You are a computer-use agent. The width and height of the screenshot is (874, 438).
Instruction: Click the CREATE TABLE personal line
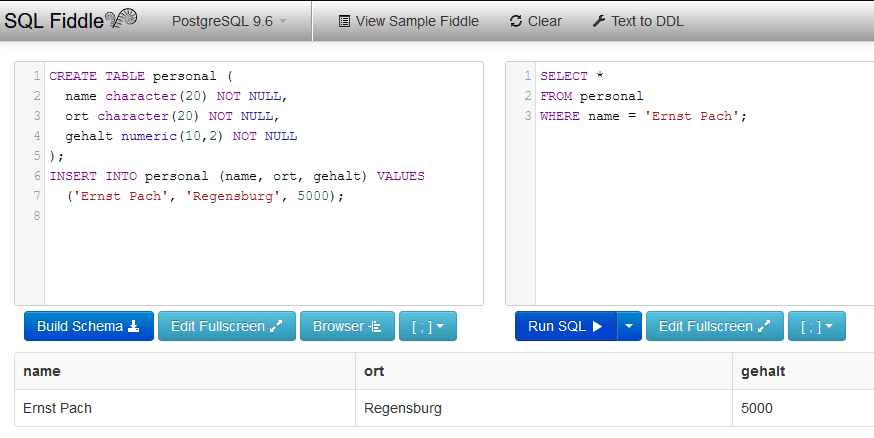pyautogui.click(x=141, y=76)
